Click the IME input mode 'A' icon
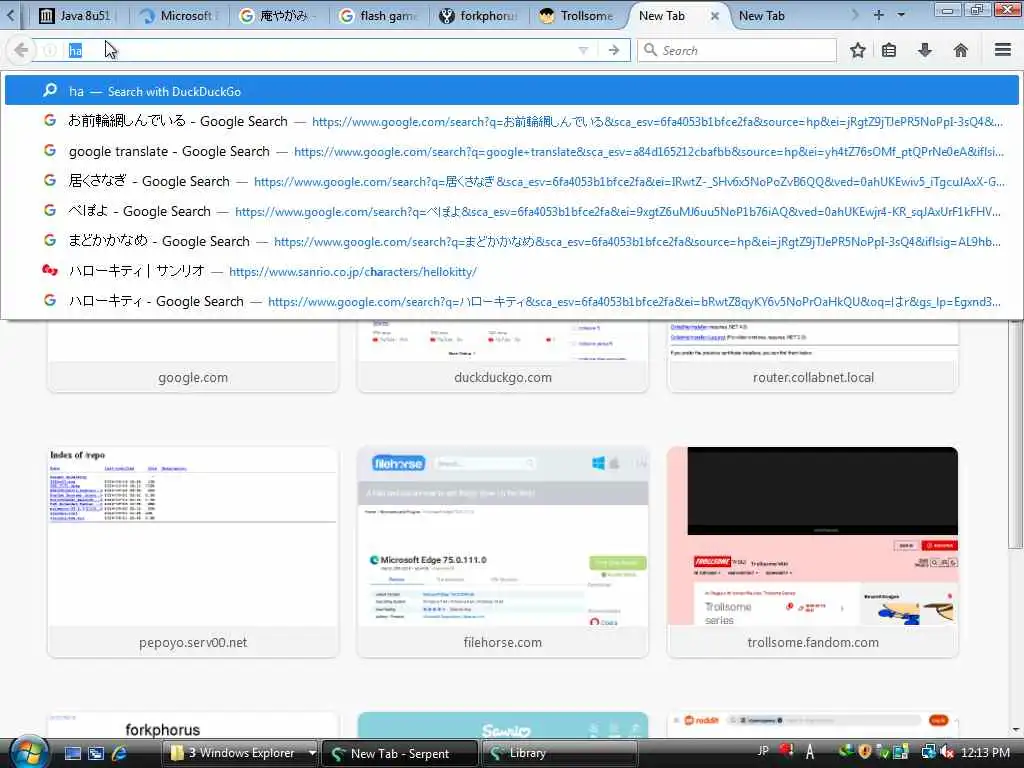 [810, 752]
